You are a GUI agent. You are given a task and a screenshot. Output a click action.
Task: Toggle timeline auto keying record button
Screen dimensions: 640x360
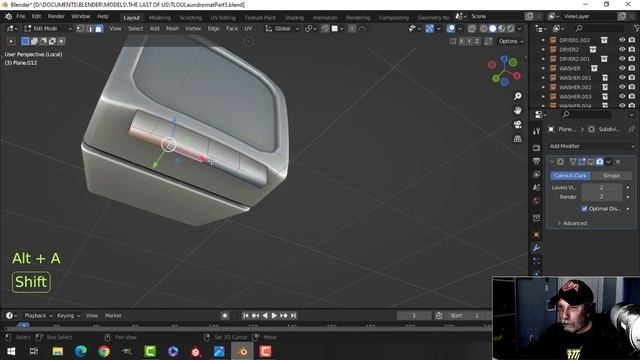(x=224, y=316)
